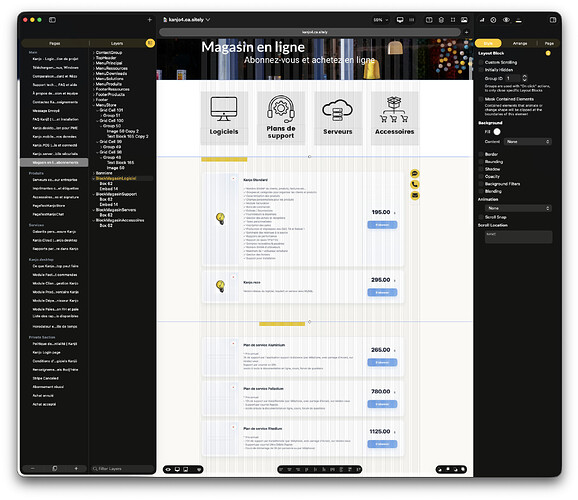Toggle the Scroll Snap checkbox
The height and width of the screenshot is (500, 578).
click(x=481, y=217)
